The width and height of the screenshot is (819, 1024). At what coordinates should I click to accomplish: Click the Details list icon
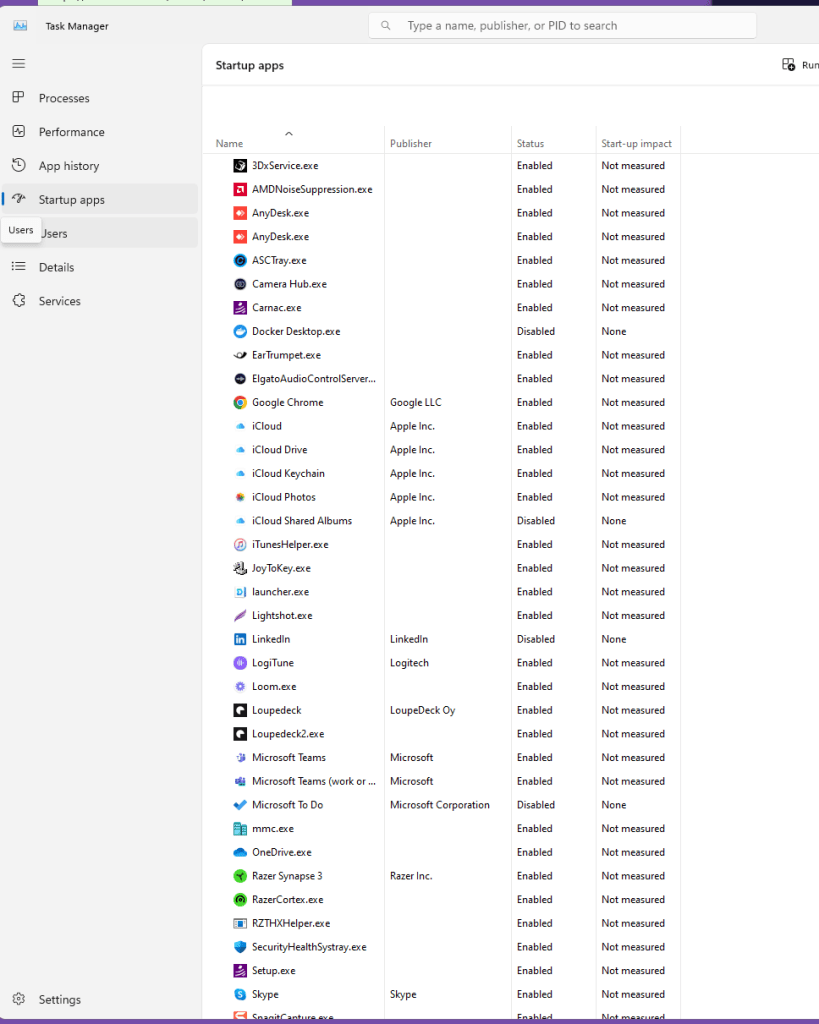[18, 266]
